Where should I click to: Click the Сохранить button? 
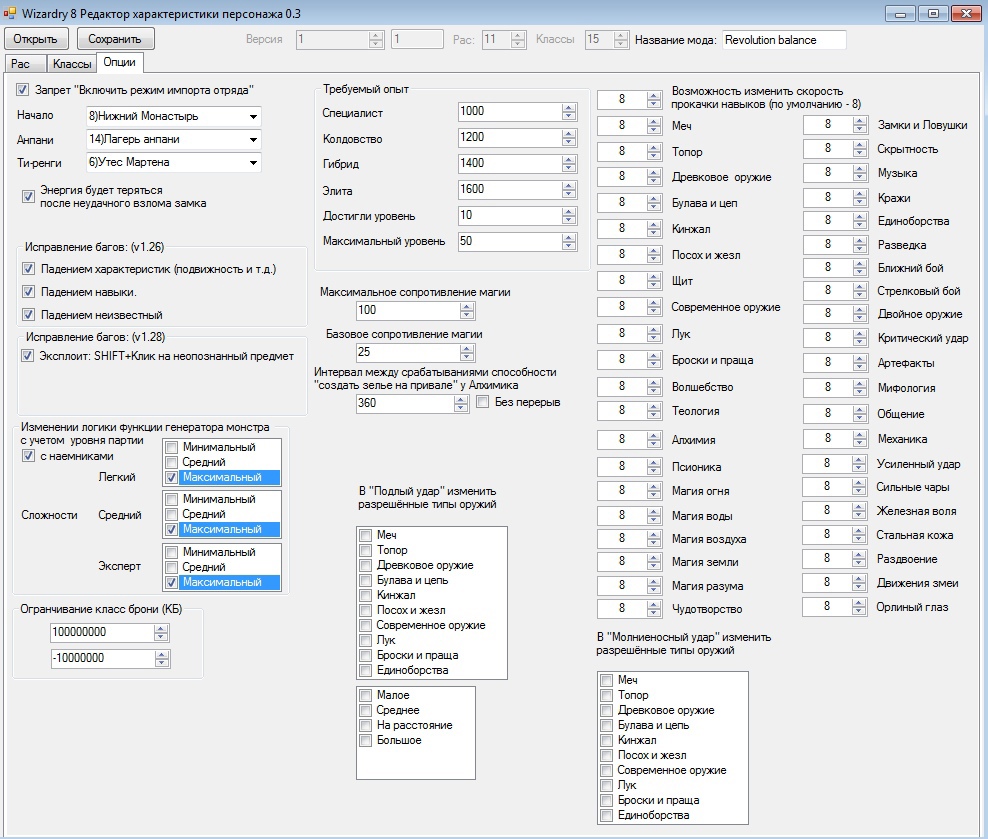click(x=115, y=39)
